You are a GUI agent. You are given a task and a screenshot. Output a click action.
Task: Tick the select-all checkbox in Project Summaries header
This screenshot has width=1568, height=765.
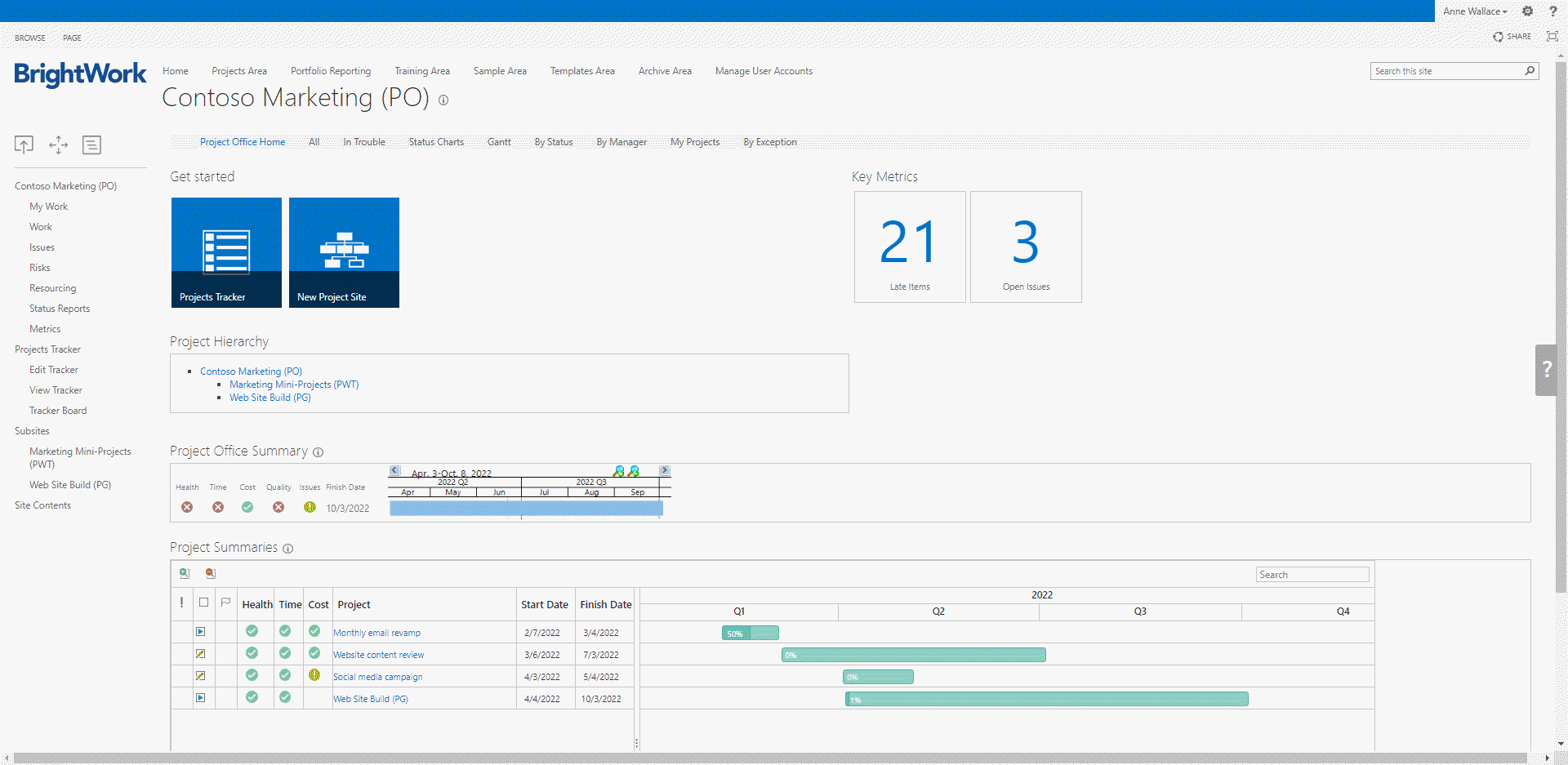(203, 603)
